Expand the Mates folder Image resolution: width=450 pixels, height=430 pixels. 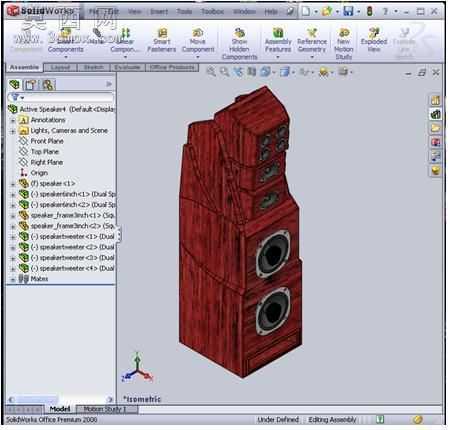coord(13,279)
